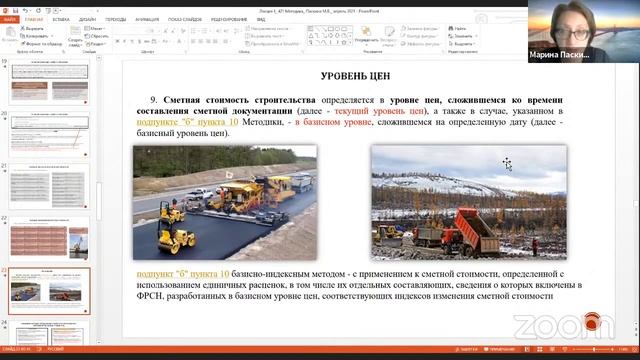Click the Save icon in quick access toolbar
Viewport: 640px width, 360px height.
pos(16,11)
